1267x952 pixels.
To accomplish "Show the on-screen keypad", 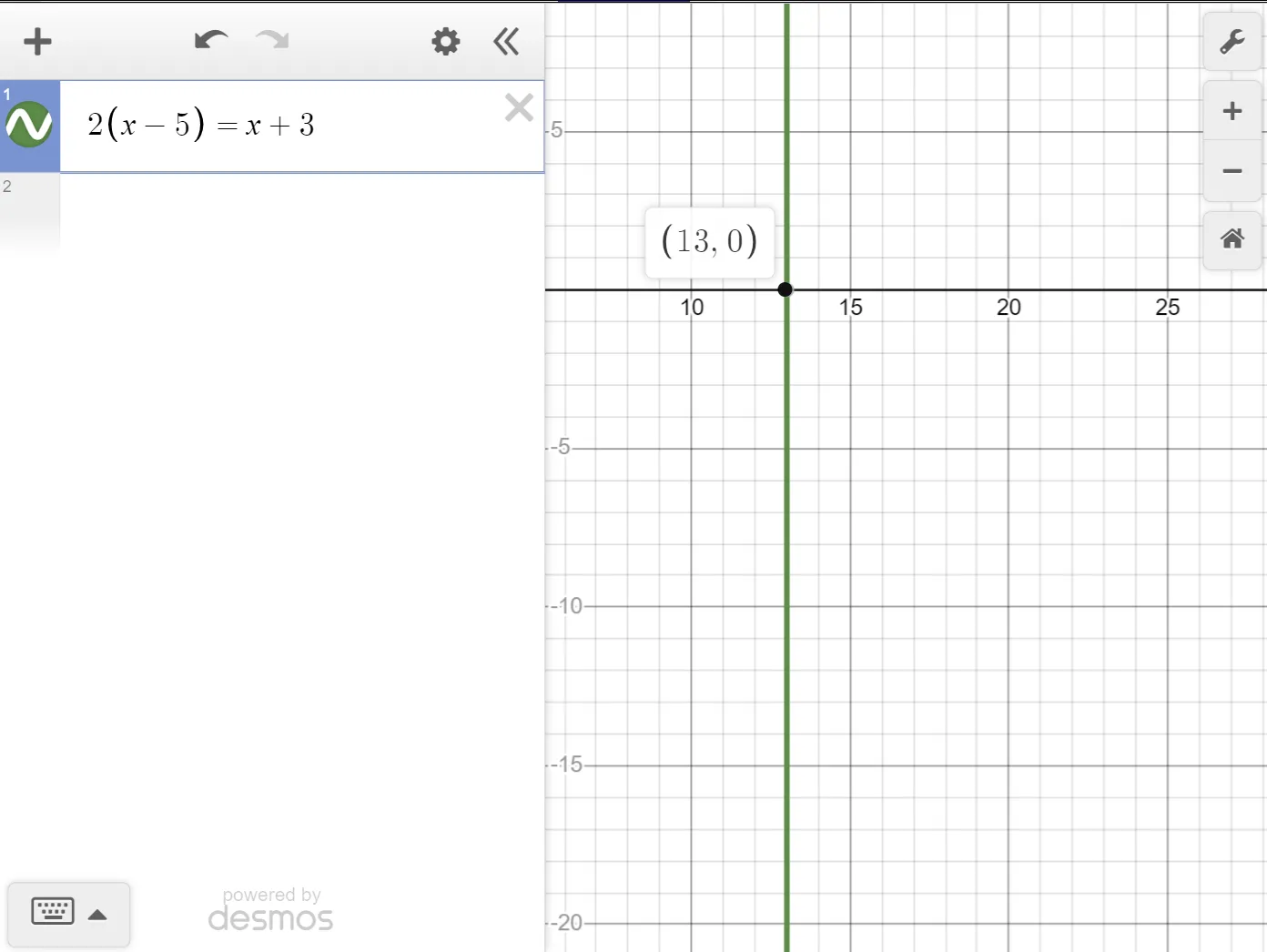I will click(69, 914).
